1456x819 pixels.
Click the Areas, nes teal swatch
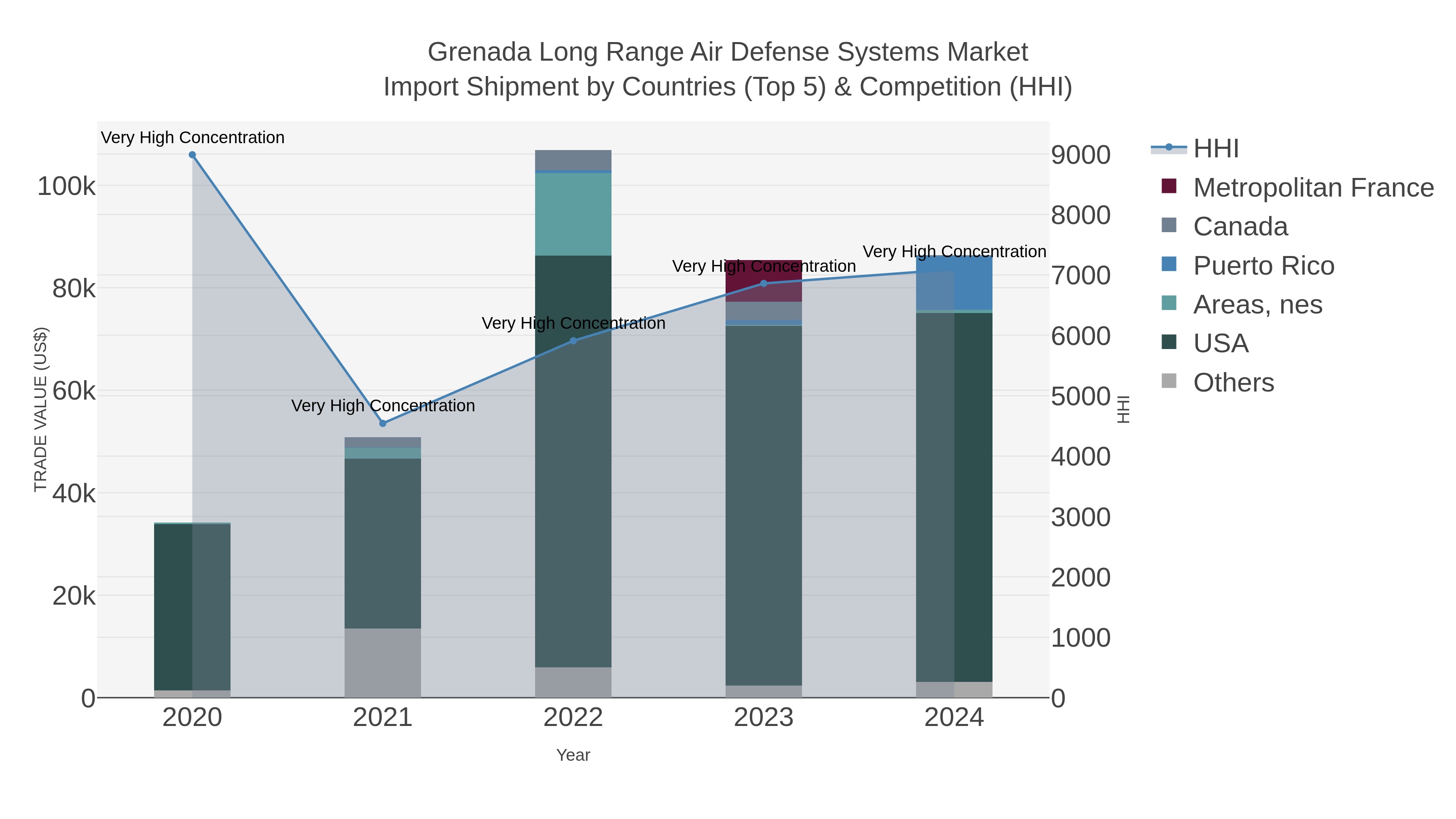(x=1169, y=303)
